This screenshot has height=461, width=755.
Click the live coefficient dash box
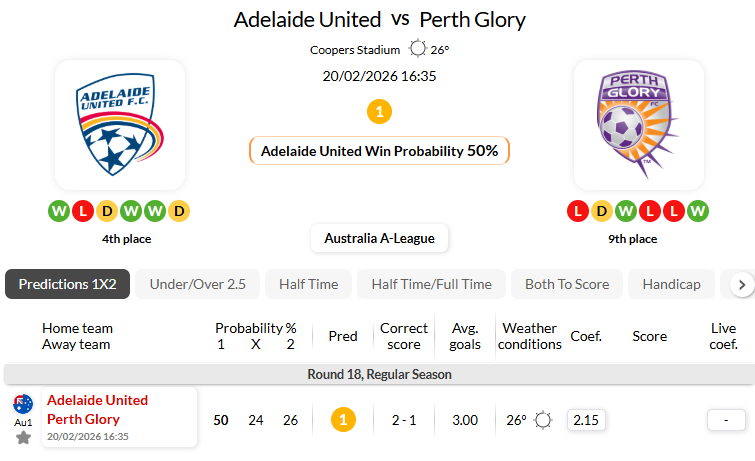726,420
